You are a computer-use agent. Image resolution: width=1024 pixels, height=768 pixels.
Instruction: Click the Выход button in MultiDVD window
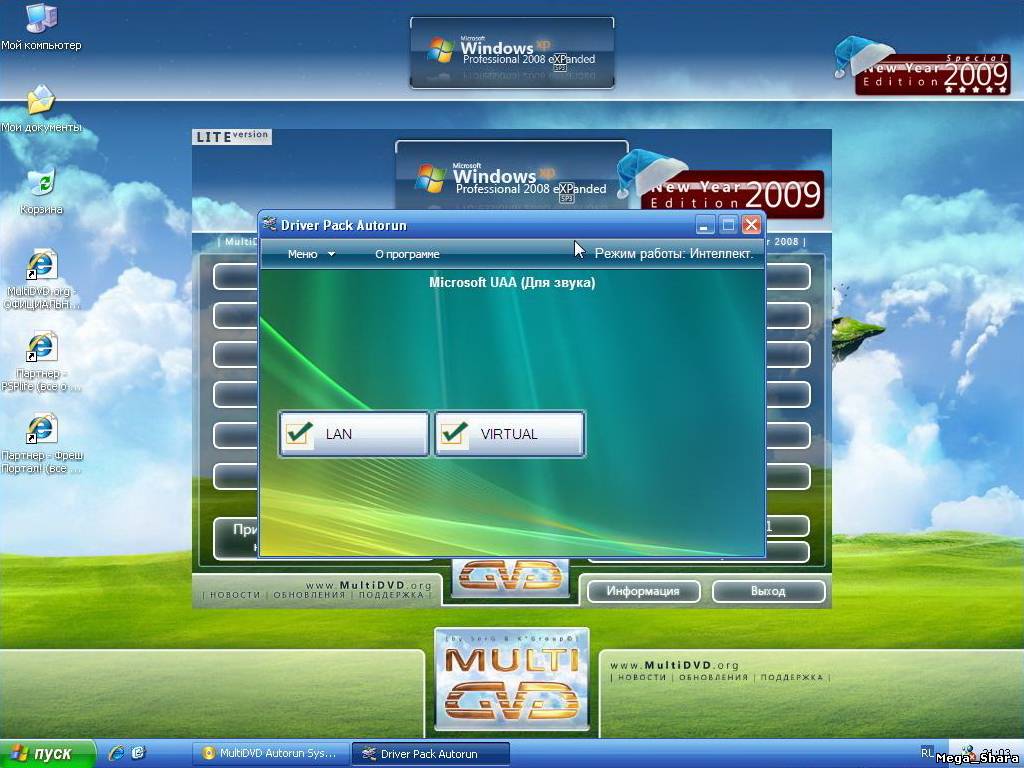768,591
